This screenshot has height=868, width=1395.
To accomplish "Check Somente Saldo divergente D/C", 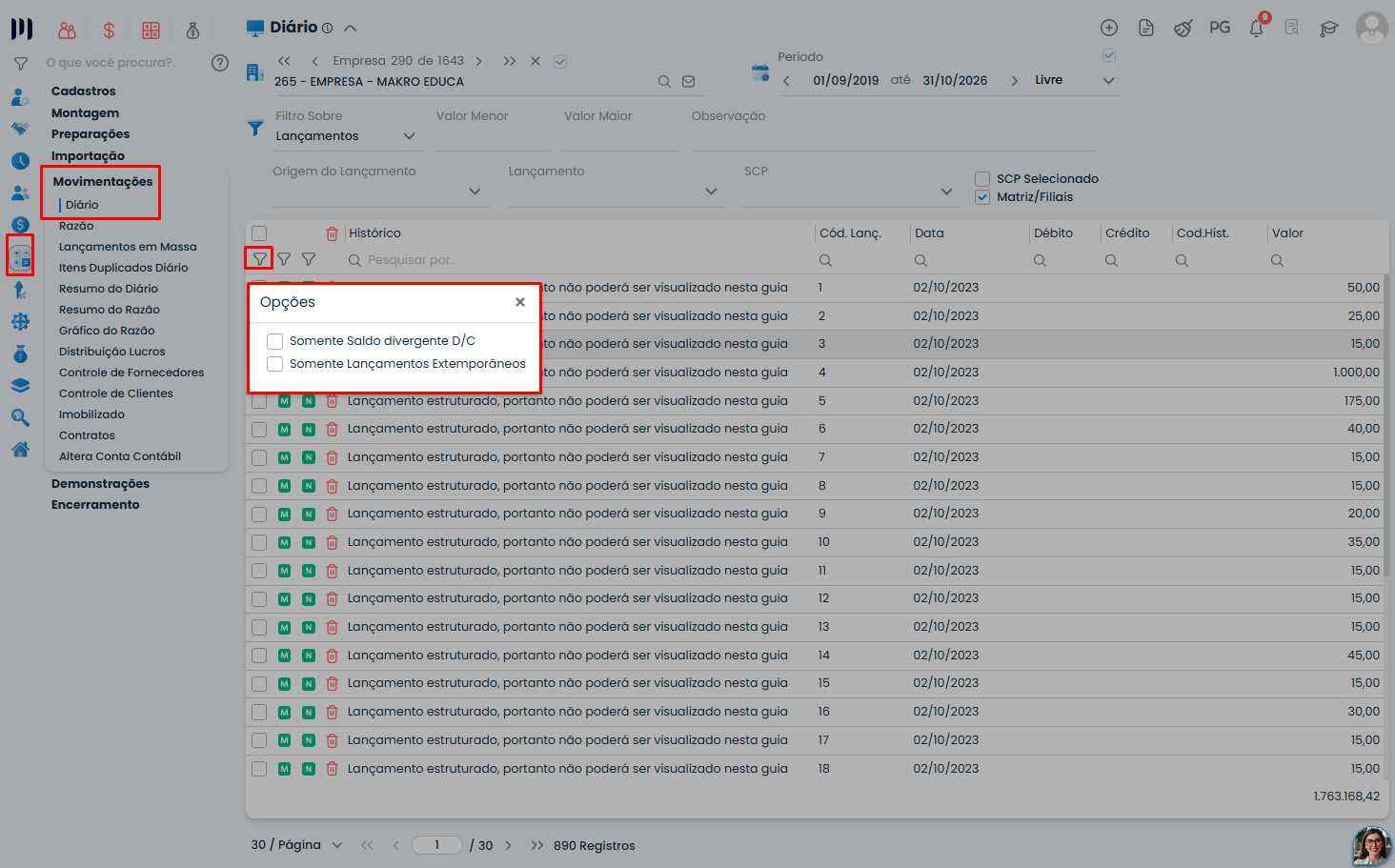I will pyautogui.click(x=275, y=341).
